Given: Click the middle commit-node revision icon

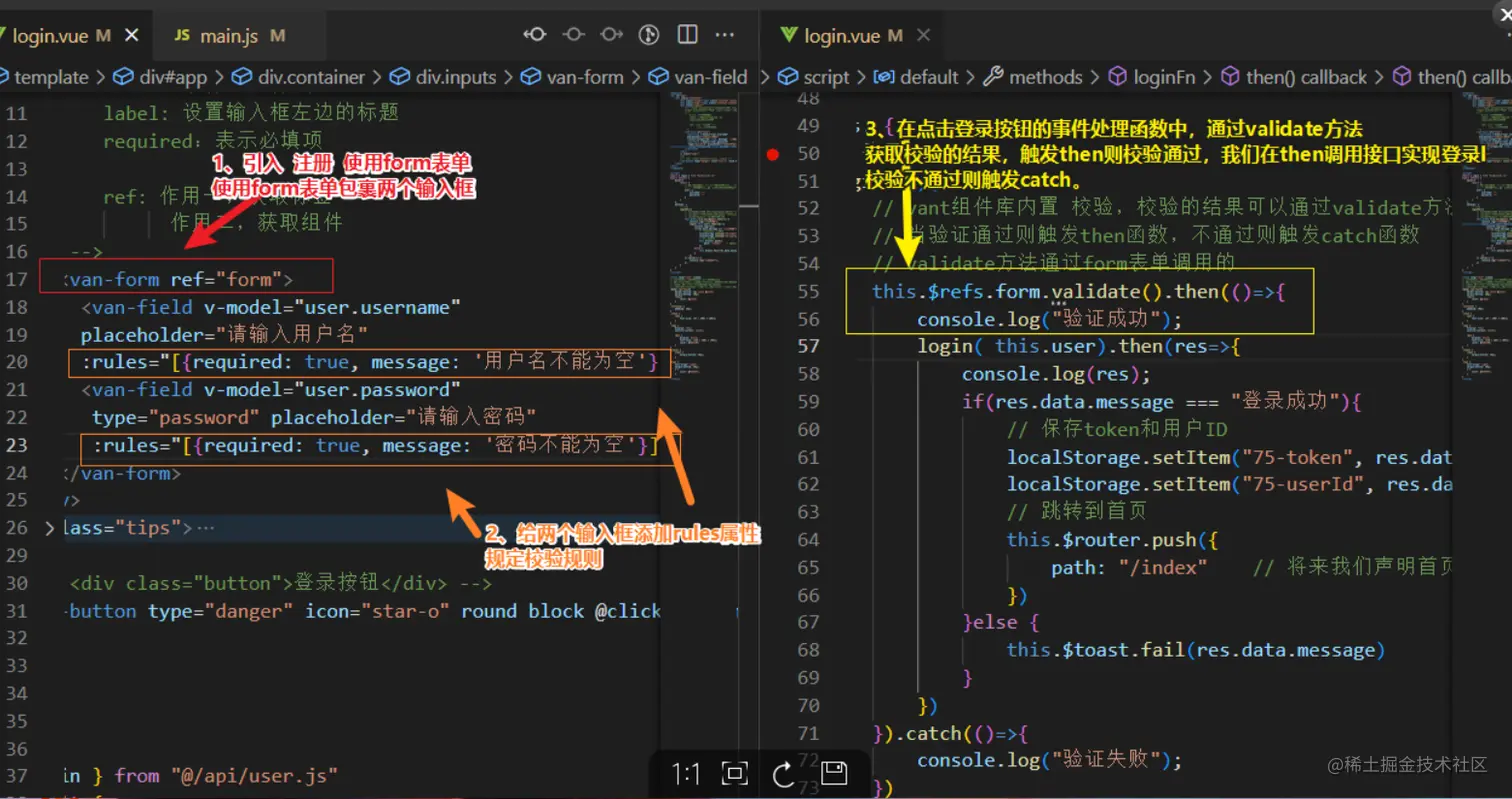Looking at the screenshot, I should click(x=573, y=35).
